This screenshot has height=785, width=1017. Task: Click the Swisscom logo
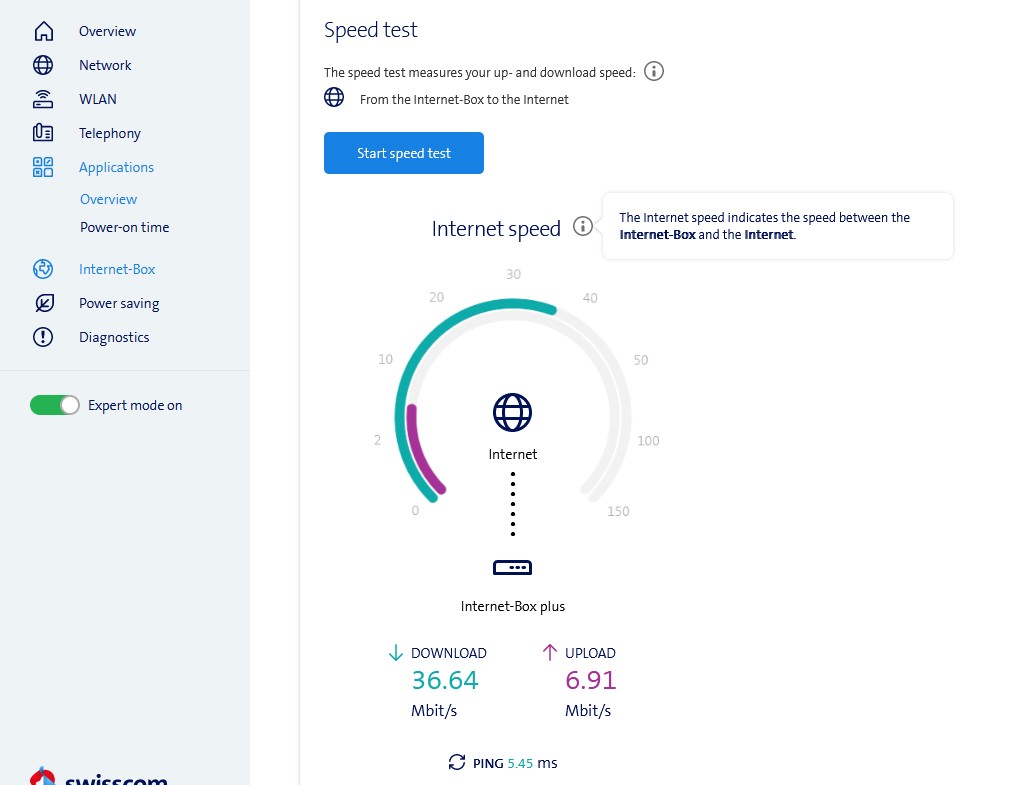coord(100,778)
